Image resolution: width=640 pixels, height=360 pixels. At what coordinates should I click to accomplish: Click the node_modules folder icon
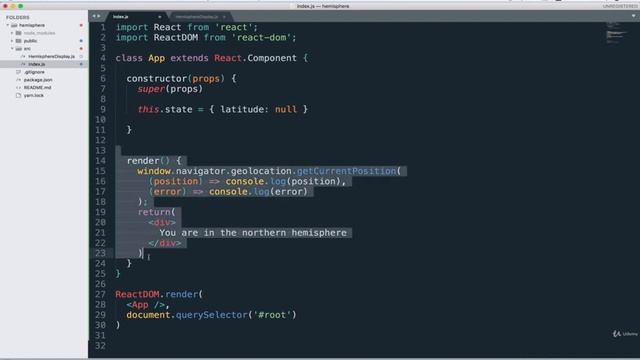click(x=18, y=33)
